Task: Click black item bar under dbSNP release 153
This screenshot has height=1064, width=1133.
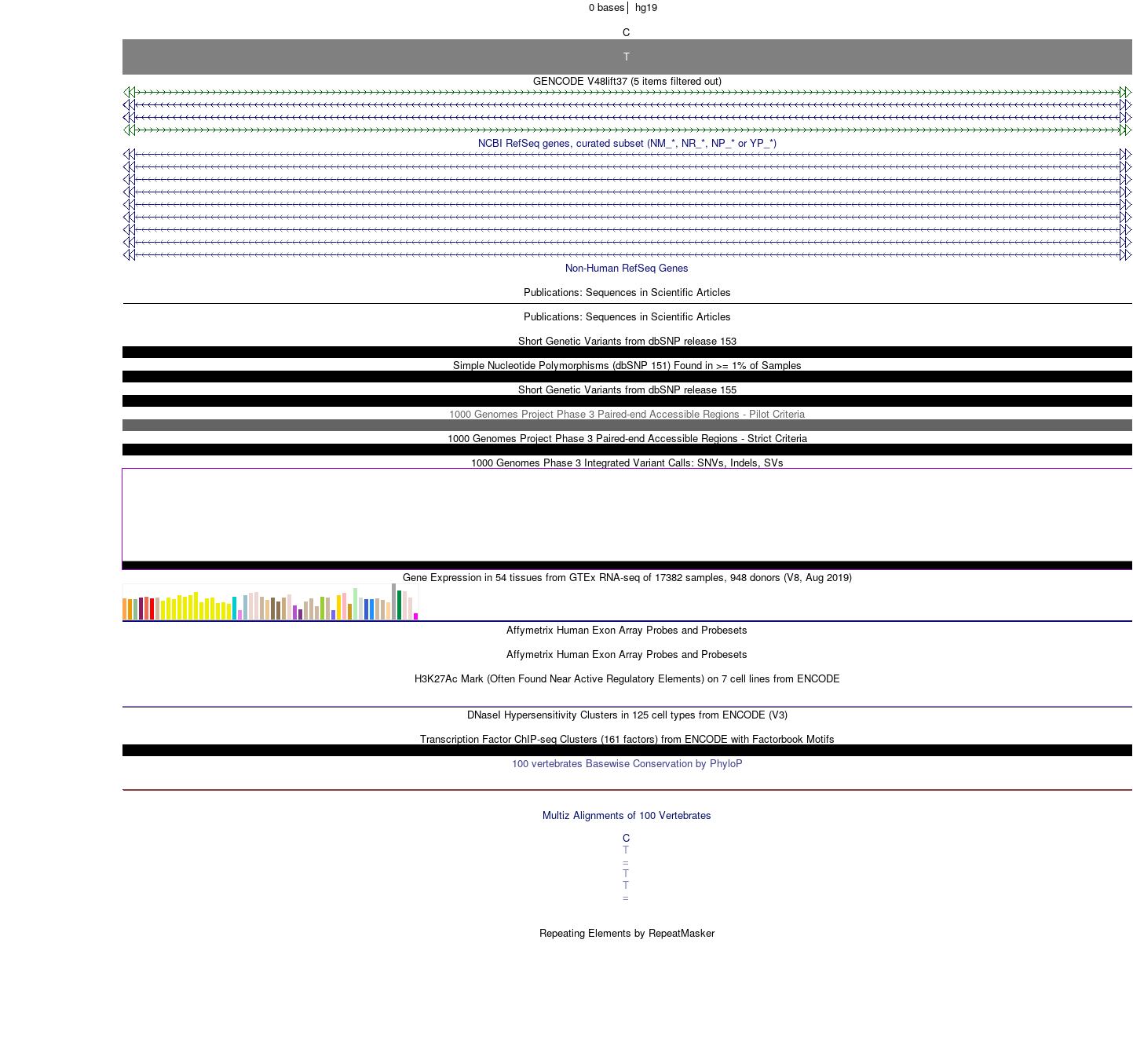Action: (x=627, y=353)
